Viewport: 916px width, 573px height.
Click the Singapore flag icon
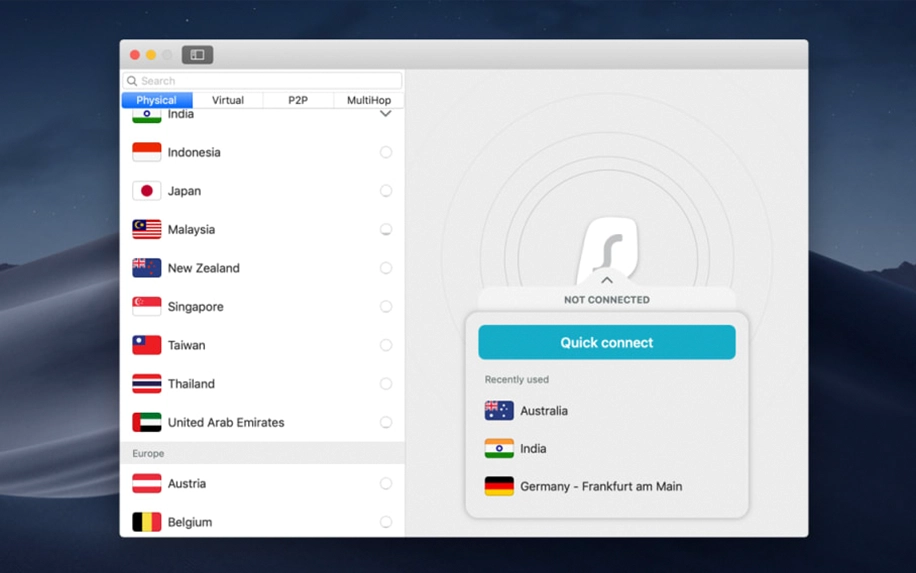tap(147, 306)
